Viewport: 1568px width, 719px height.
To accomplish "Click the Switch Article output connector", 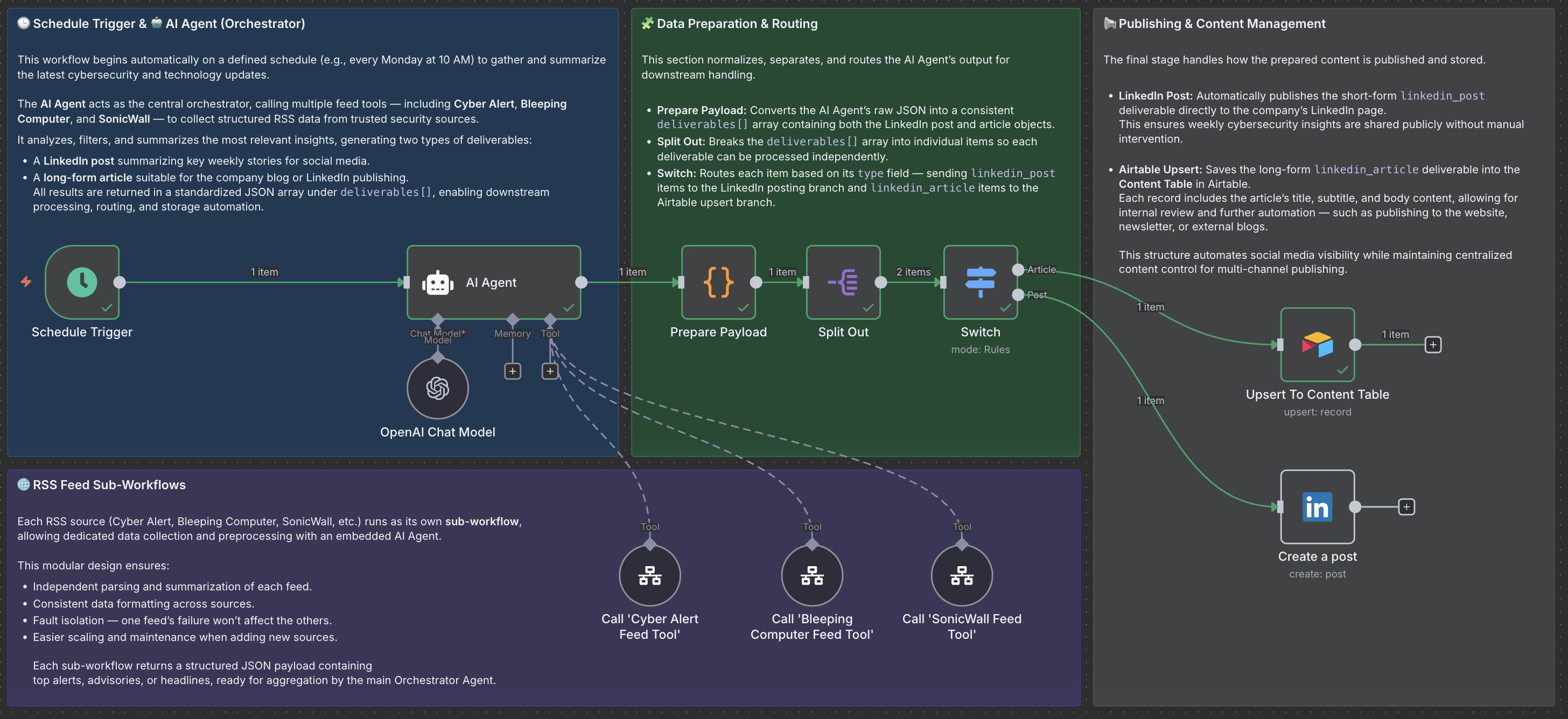I will pyautogui.click(x=1018, y=270).
